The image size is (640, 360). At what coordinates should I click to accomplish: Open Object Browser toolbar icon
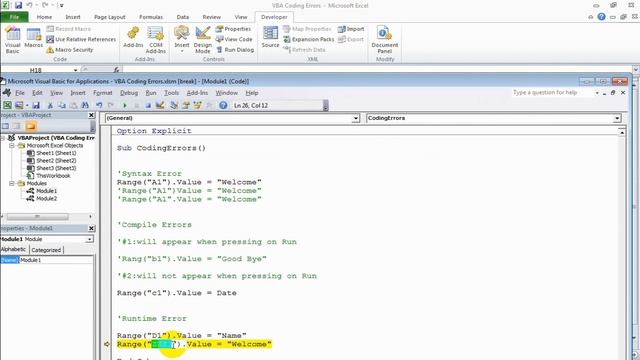(x=198, y=105)
